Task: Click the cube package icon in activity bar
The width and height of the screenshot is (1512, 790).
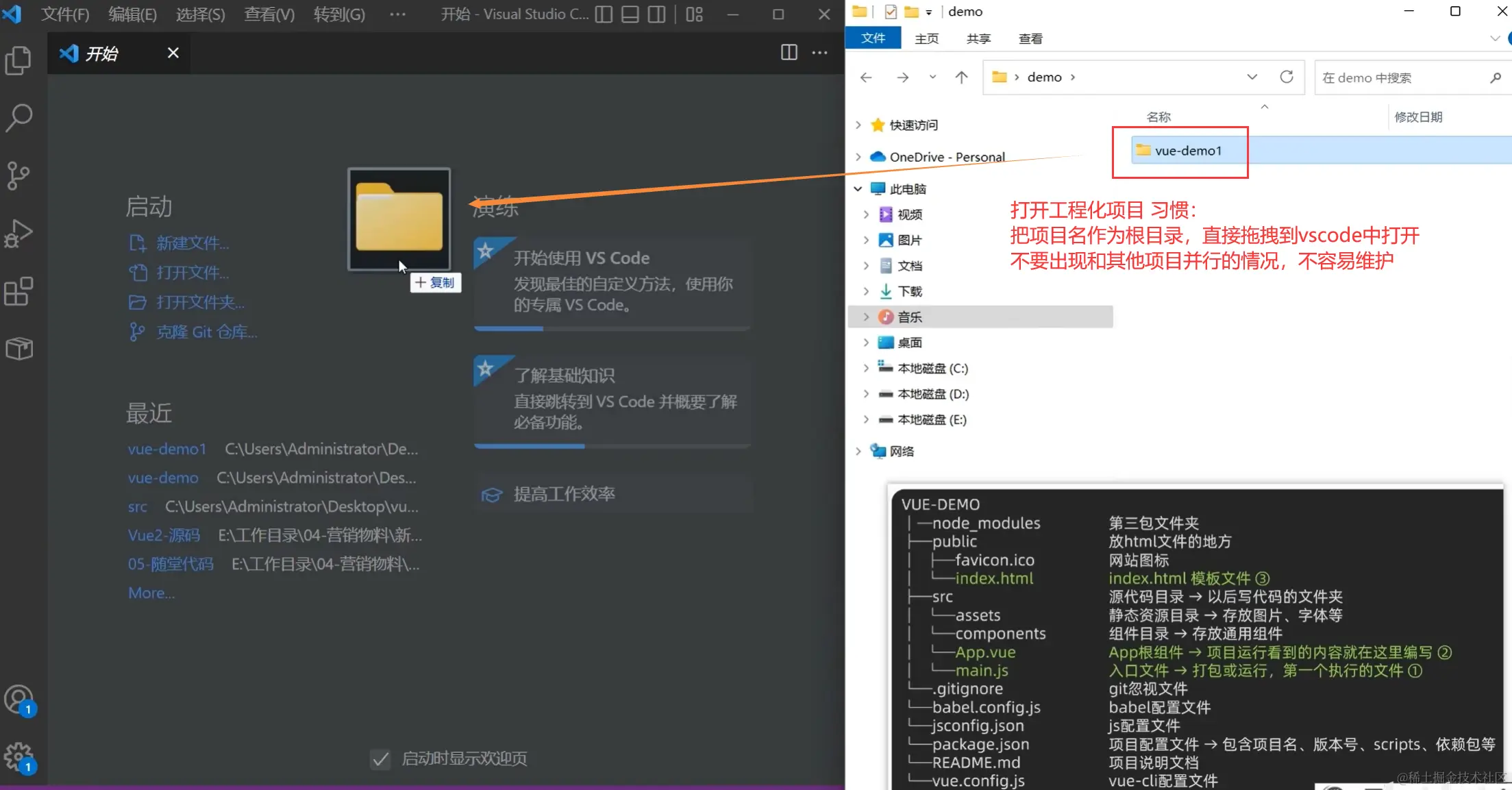Action: pyautogui.click(x=18, y=349)
